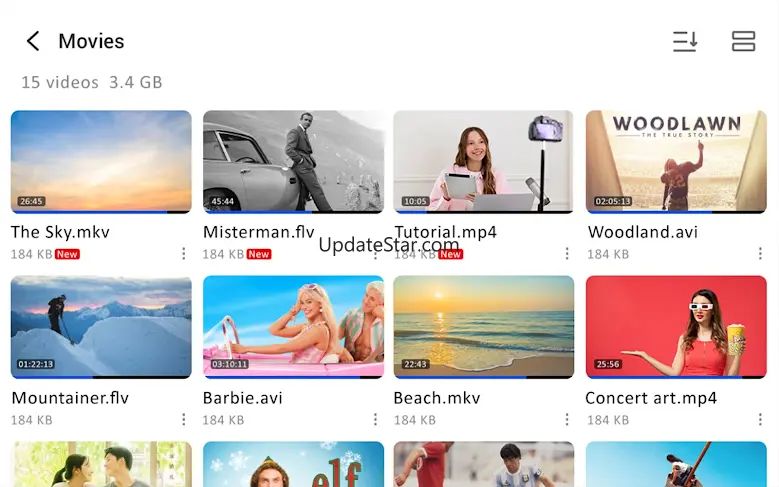Play The Sky.mkv thumbnail
Viewport: 779px width, 487px height.
(101, 162)
